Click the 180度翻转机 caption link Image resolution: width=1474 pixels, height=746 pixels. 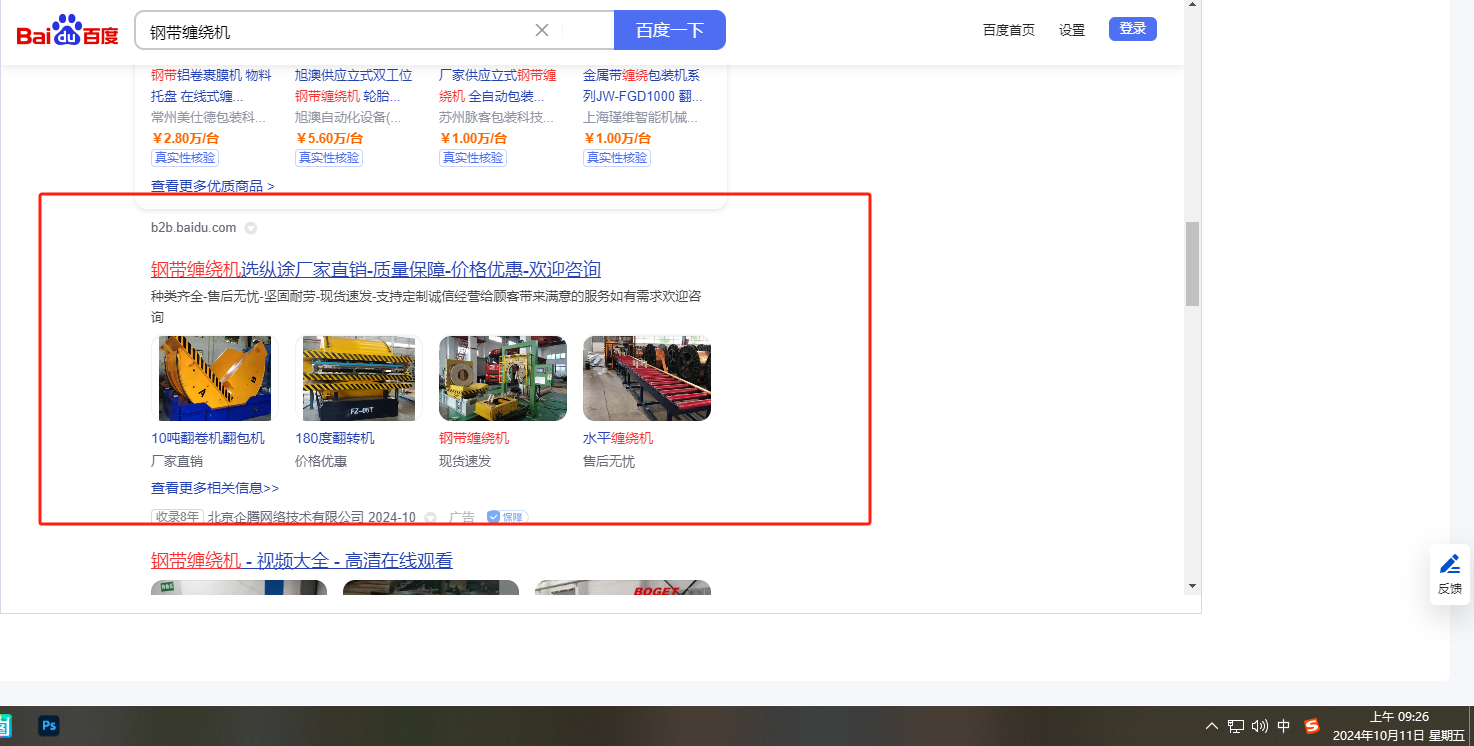pos(335,438)
